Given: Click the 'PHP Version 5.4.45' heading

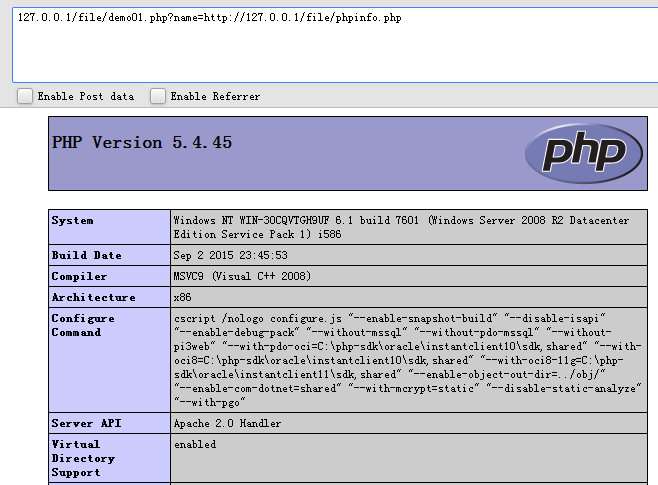Looking at the screenshot, I should [x=142, y=143].
